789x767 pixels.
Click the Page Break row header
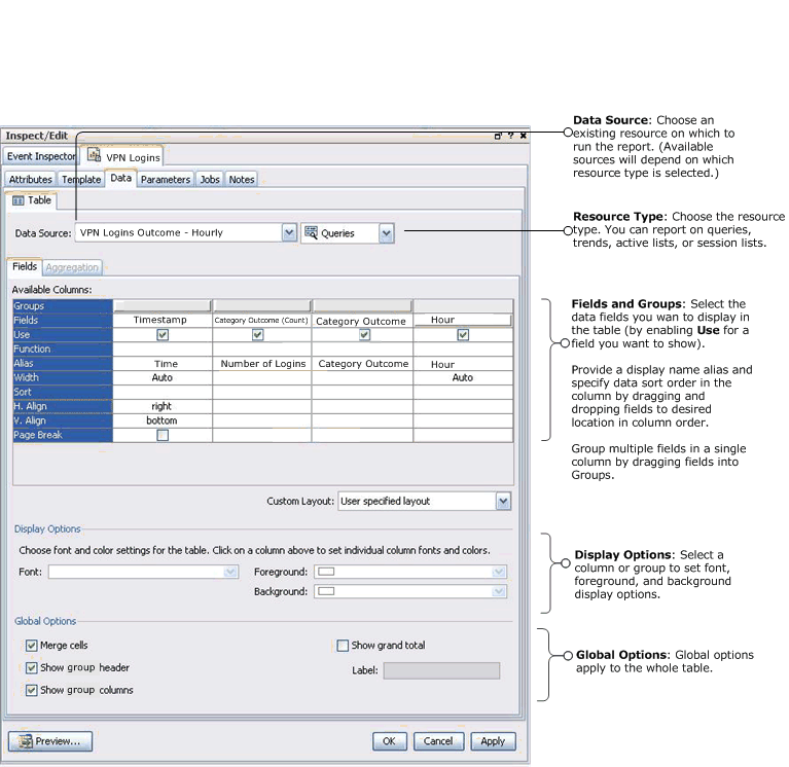coord(62,435)
